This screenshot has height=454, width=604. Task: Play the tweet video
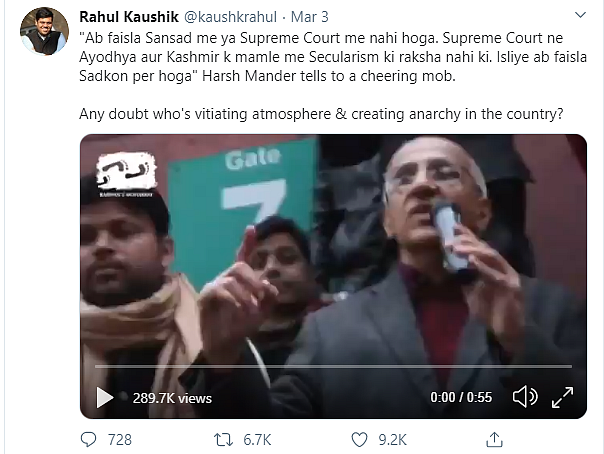point(105,397)
